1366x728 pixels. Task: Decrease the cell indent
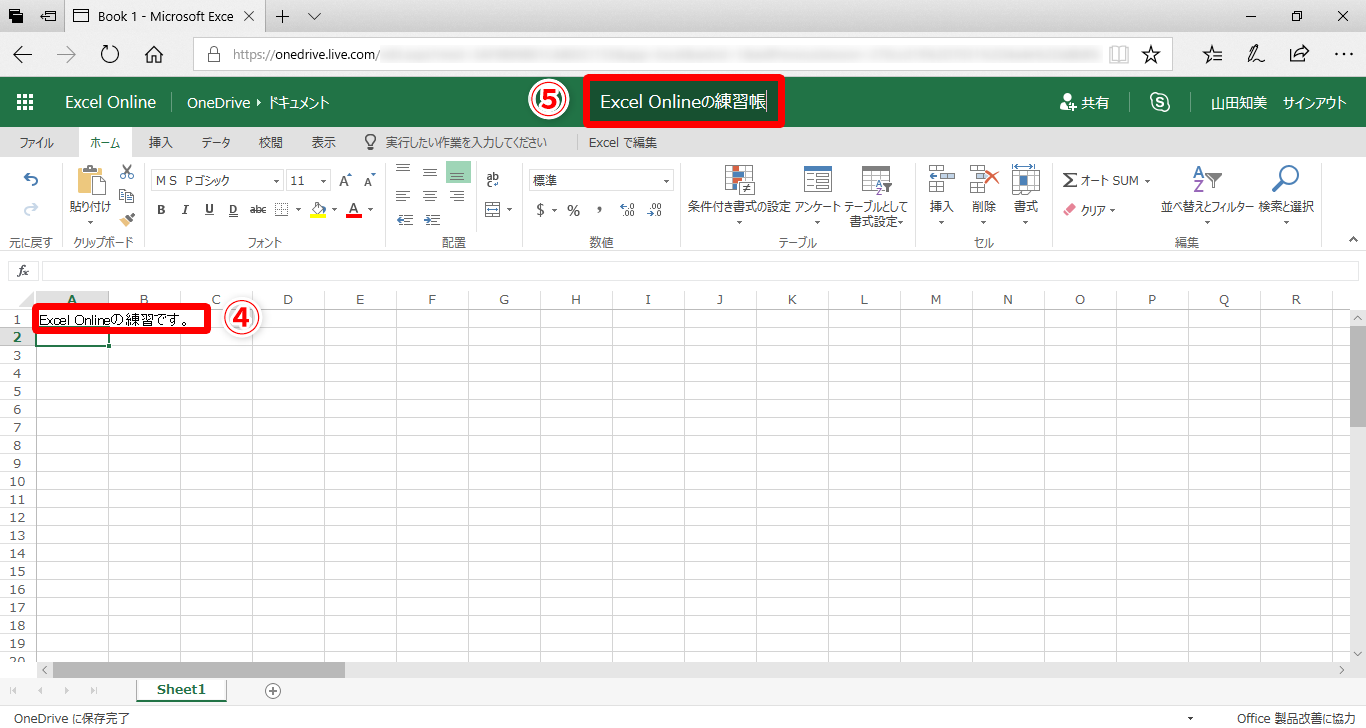pos(405,220)
